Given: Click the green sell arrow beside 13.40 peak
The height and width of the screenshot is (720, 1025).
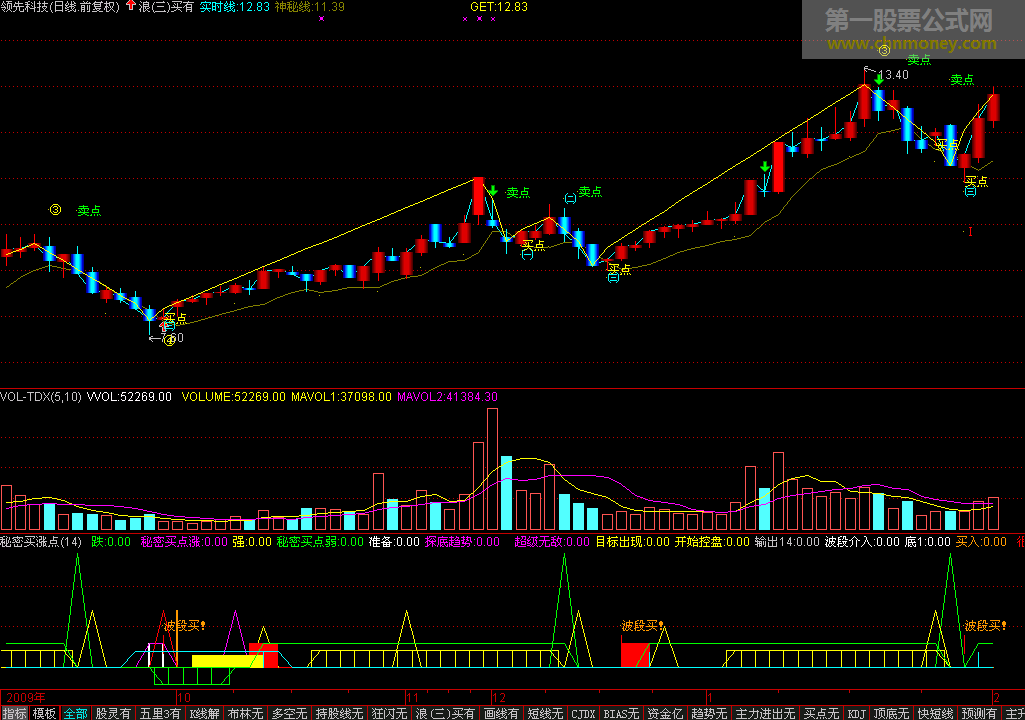Looking at the screenshot, I should coord(879,78).
